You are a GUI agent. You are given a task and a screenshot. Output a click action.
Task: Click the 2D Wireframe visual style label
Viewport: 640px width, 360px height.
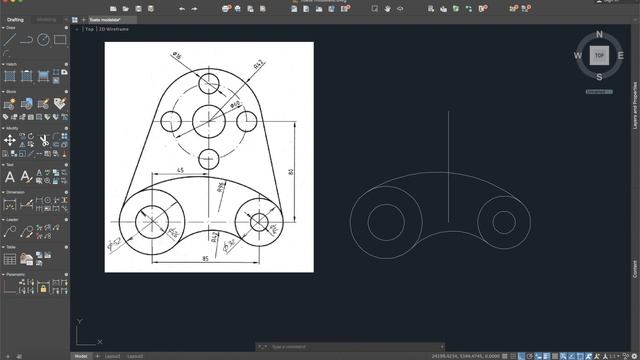click(x=114, y=29)
